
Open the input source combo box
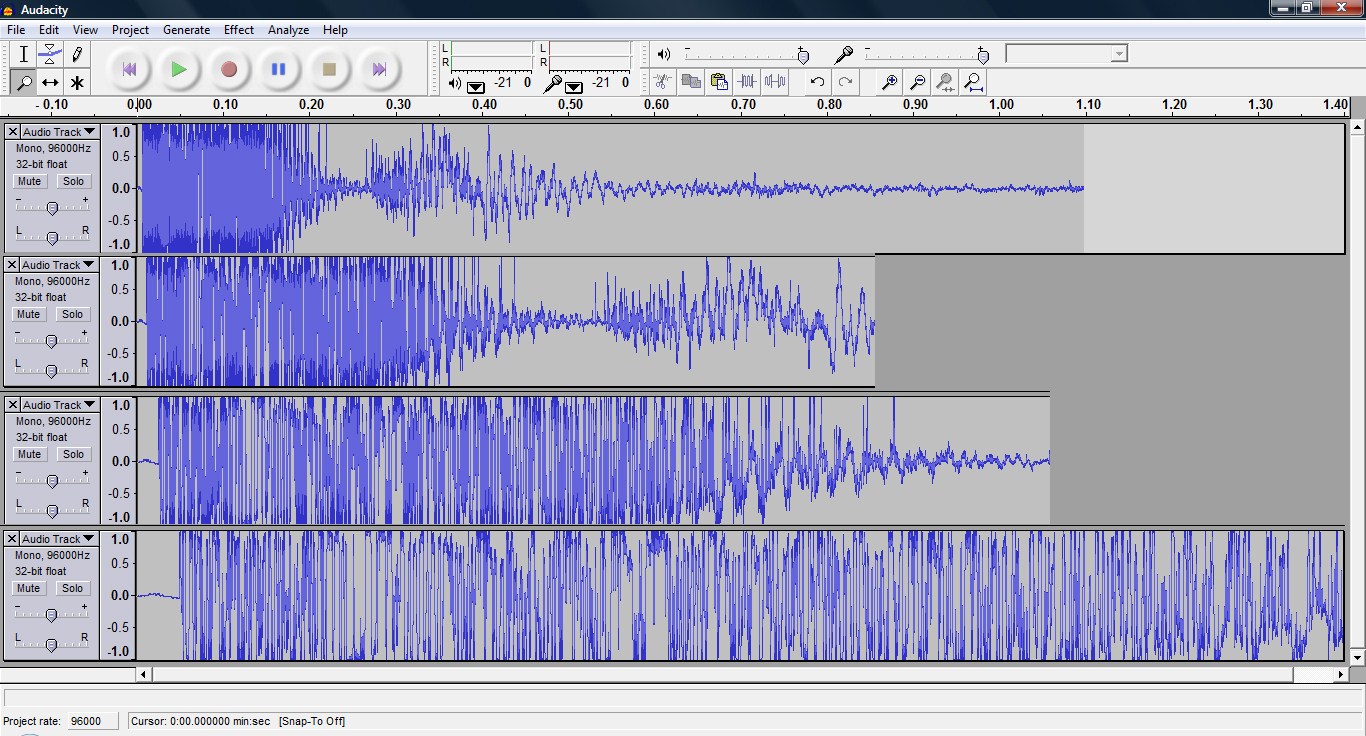pyautogui.click(x=1066, y=53)
